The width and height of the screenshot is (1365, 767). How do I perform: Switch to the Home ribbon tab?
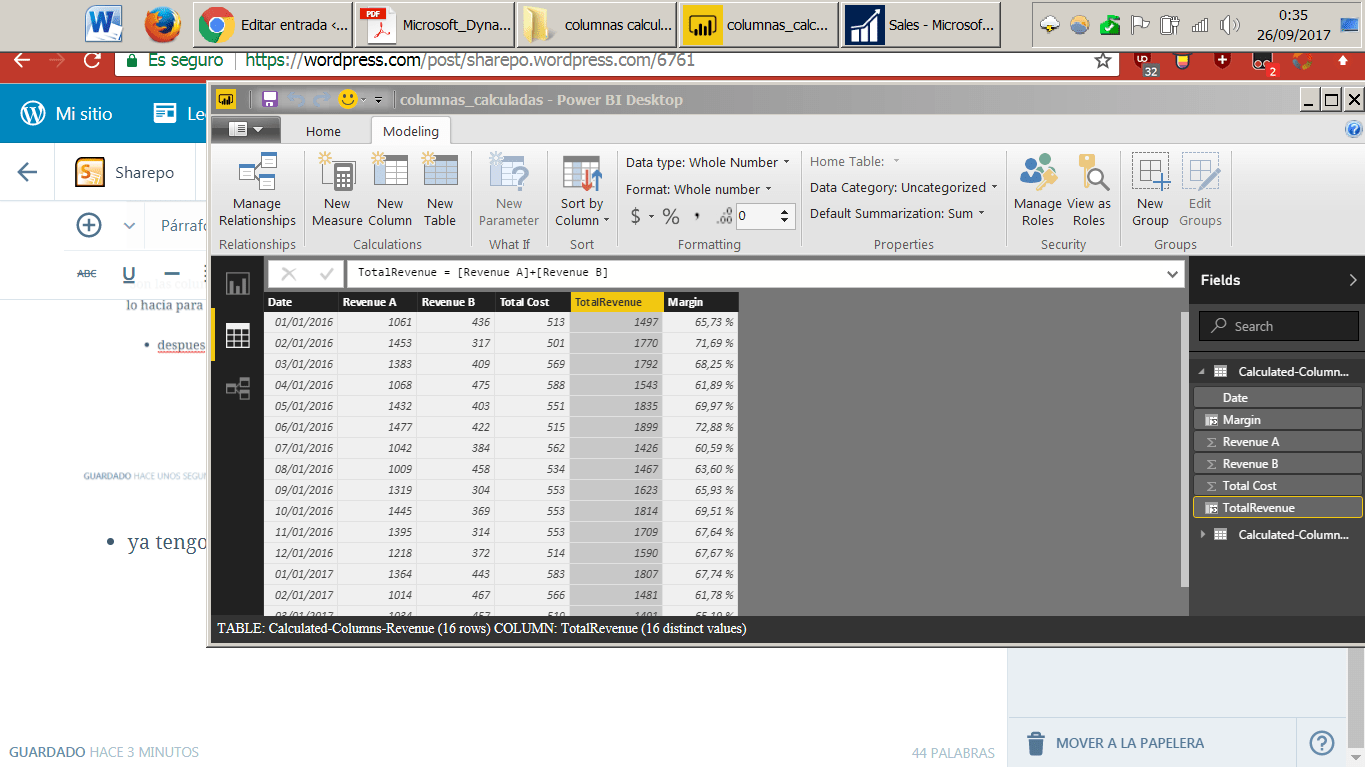pos(323,131)
